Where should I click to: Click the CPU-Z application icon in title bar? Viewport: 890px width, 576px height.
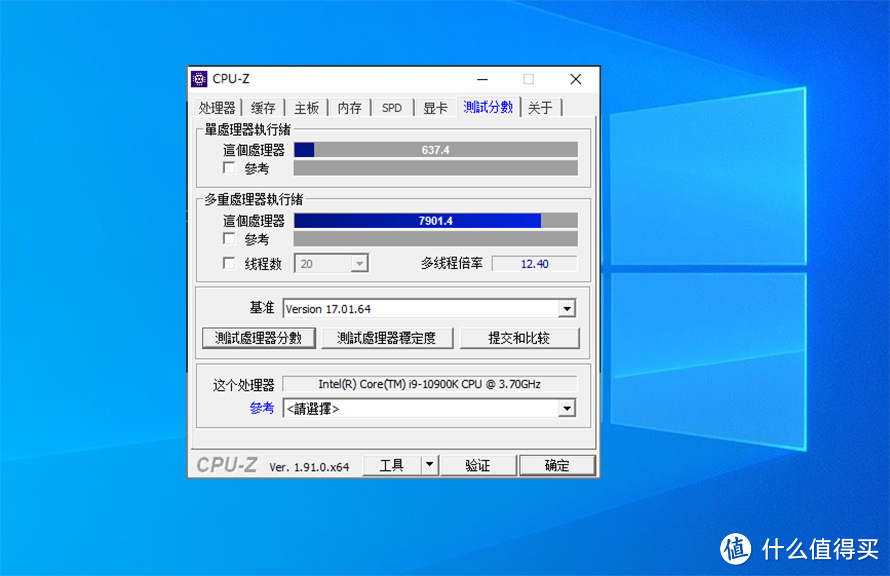[199, 79]
